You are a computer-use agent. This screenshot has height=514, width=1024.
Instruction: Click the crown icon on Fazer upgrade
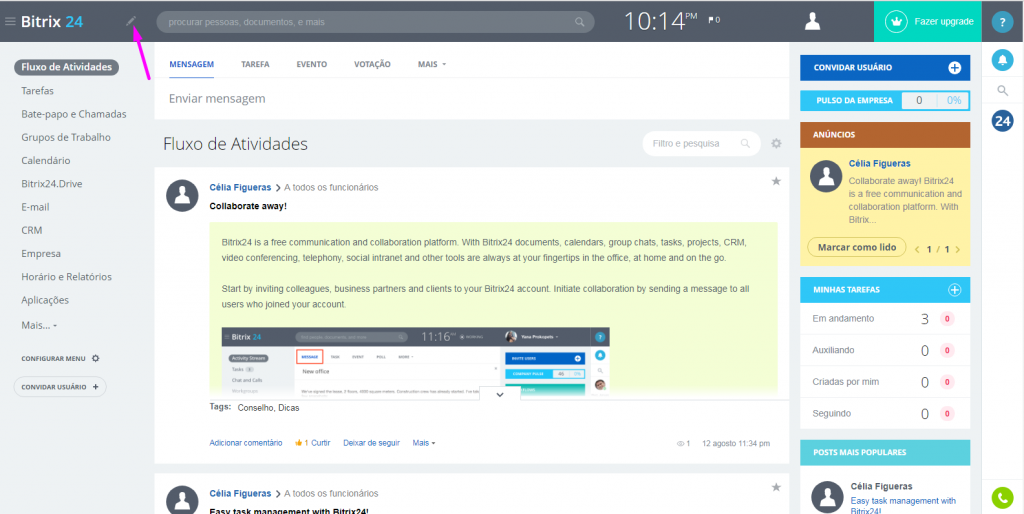[896, 22]
